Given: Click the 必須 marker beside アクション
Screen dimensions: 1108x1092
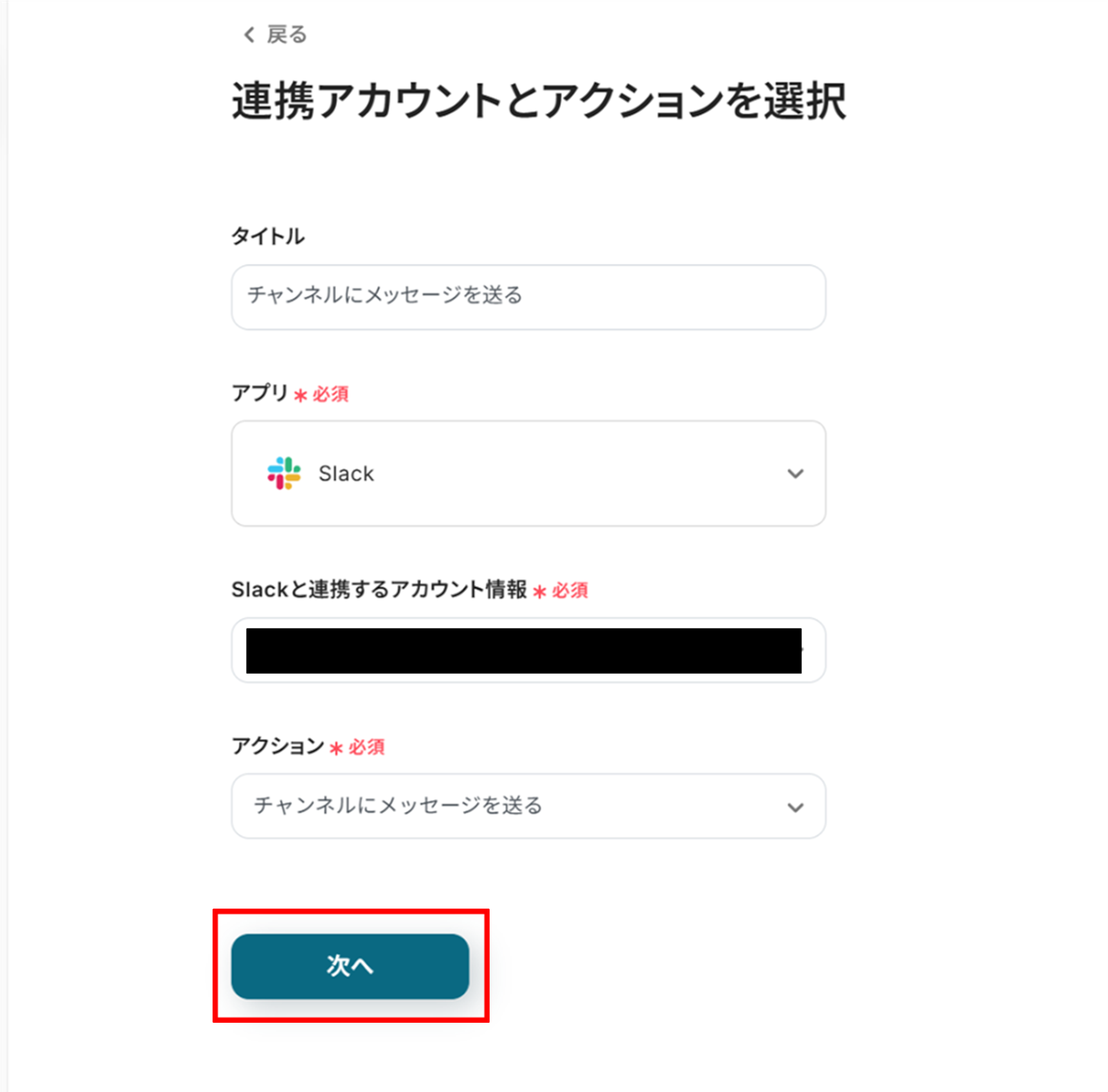Looking at the screenshot, I should pyautogui.click(x=366, y=747).
